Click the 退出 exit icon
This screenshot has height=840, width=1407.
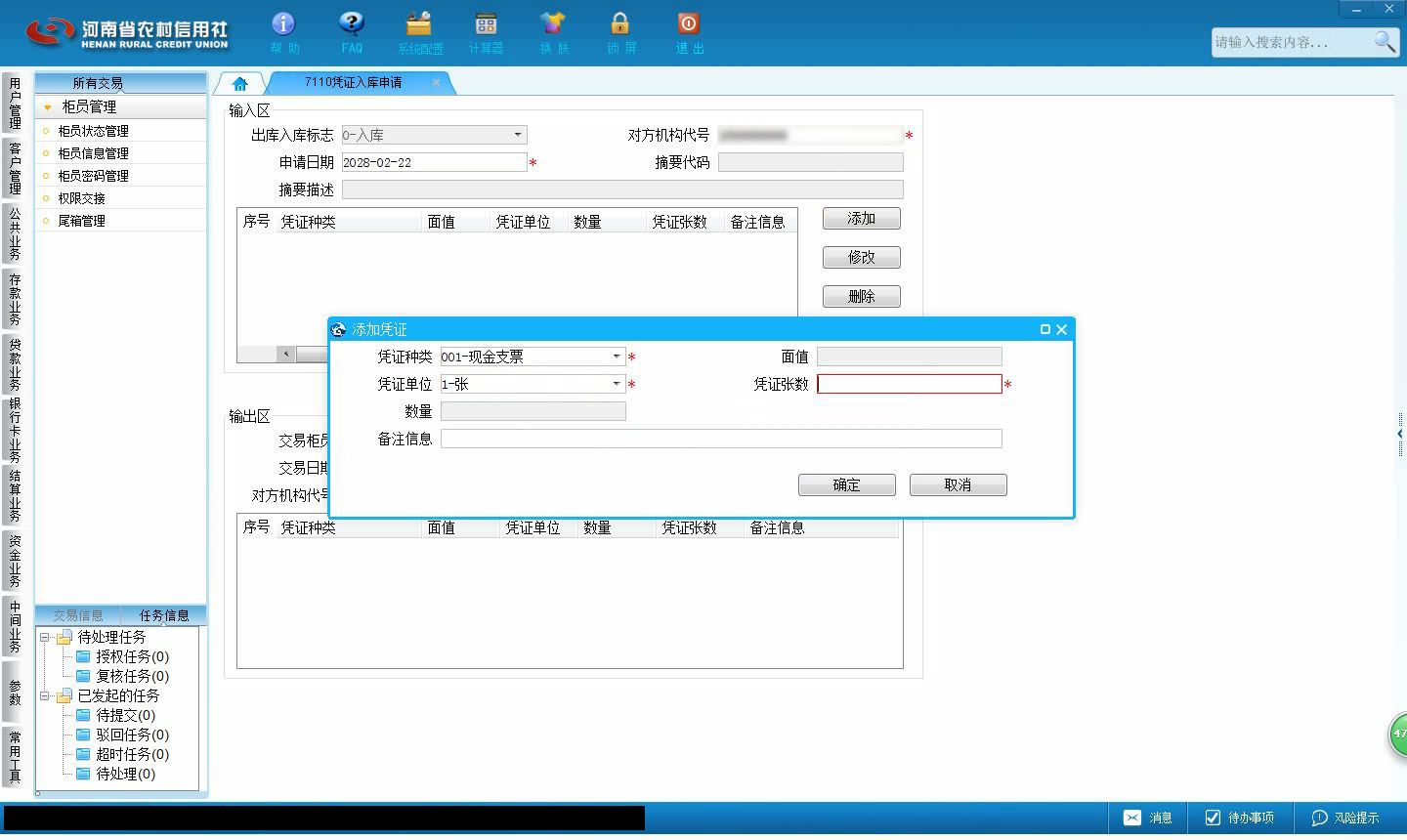click(689, 32)
